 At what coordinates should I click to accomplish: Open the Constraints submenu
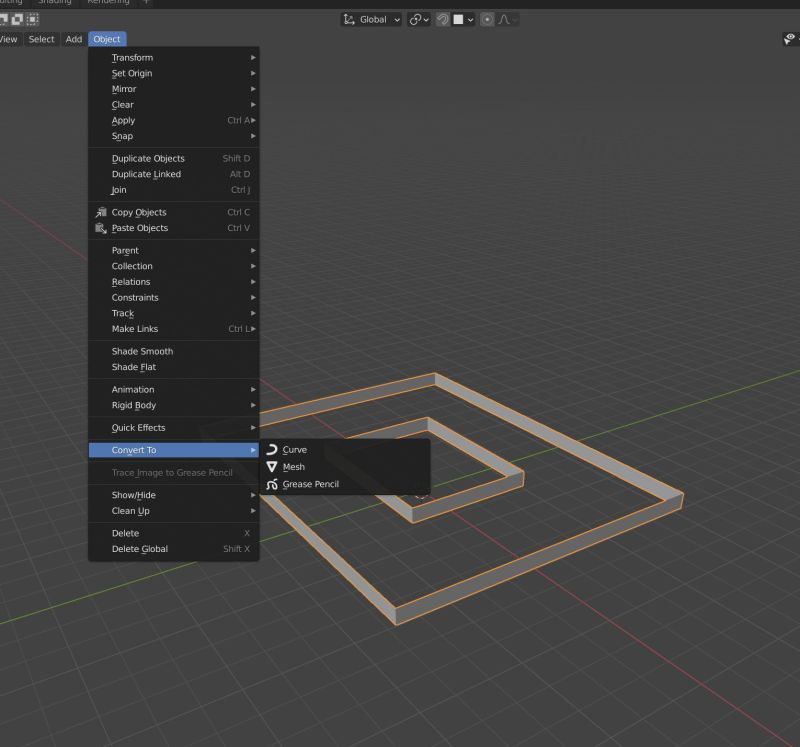coord(174,297)
